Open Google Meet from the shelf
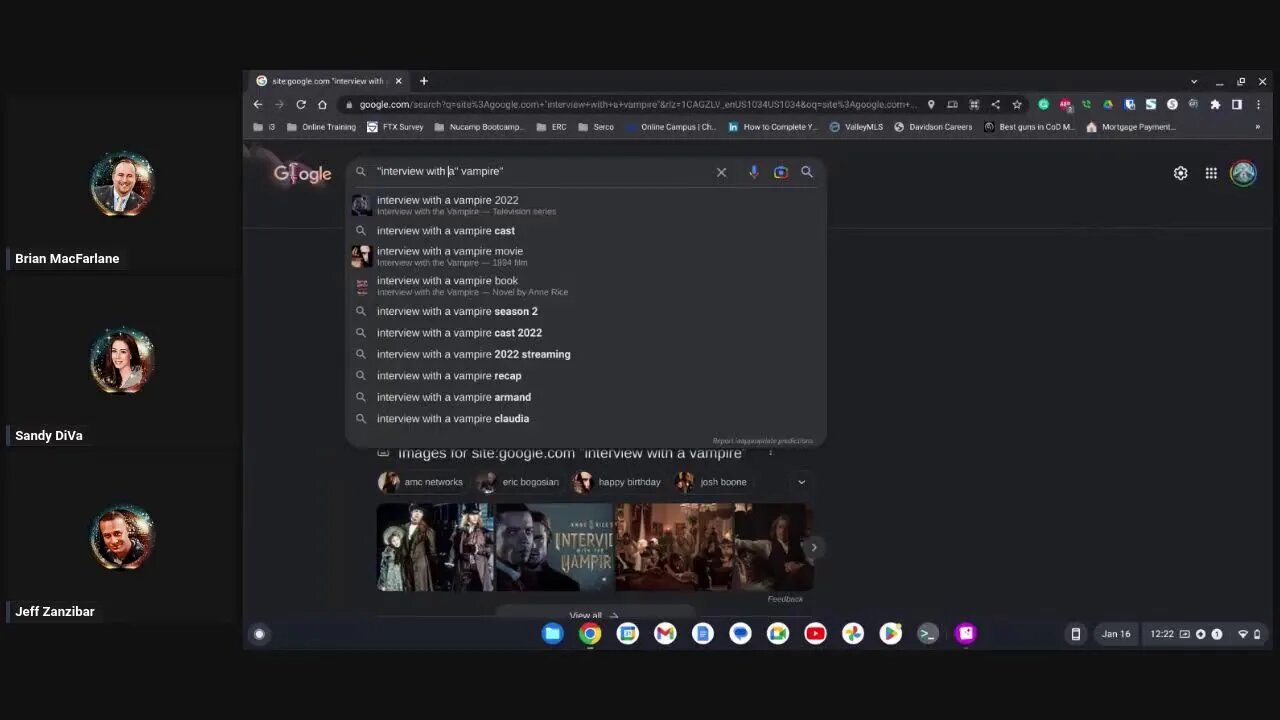The image size is (1280, 720). (x=778, y=633)
